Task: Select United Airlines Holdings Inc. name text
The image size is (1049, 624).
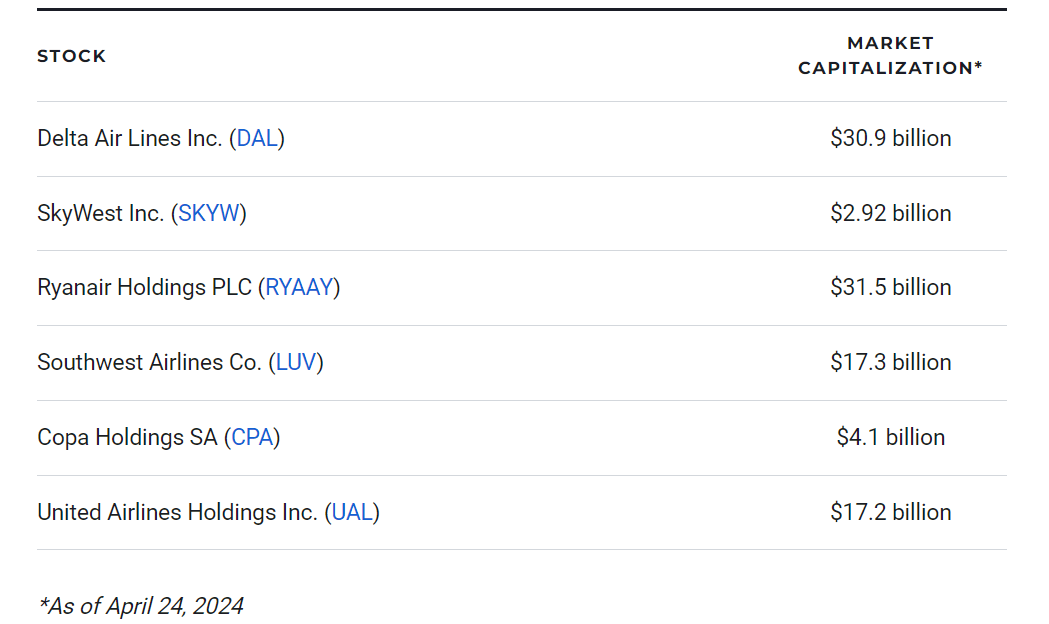Action: click(x=177, y=512)
